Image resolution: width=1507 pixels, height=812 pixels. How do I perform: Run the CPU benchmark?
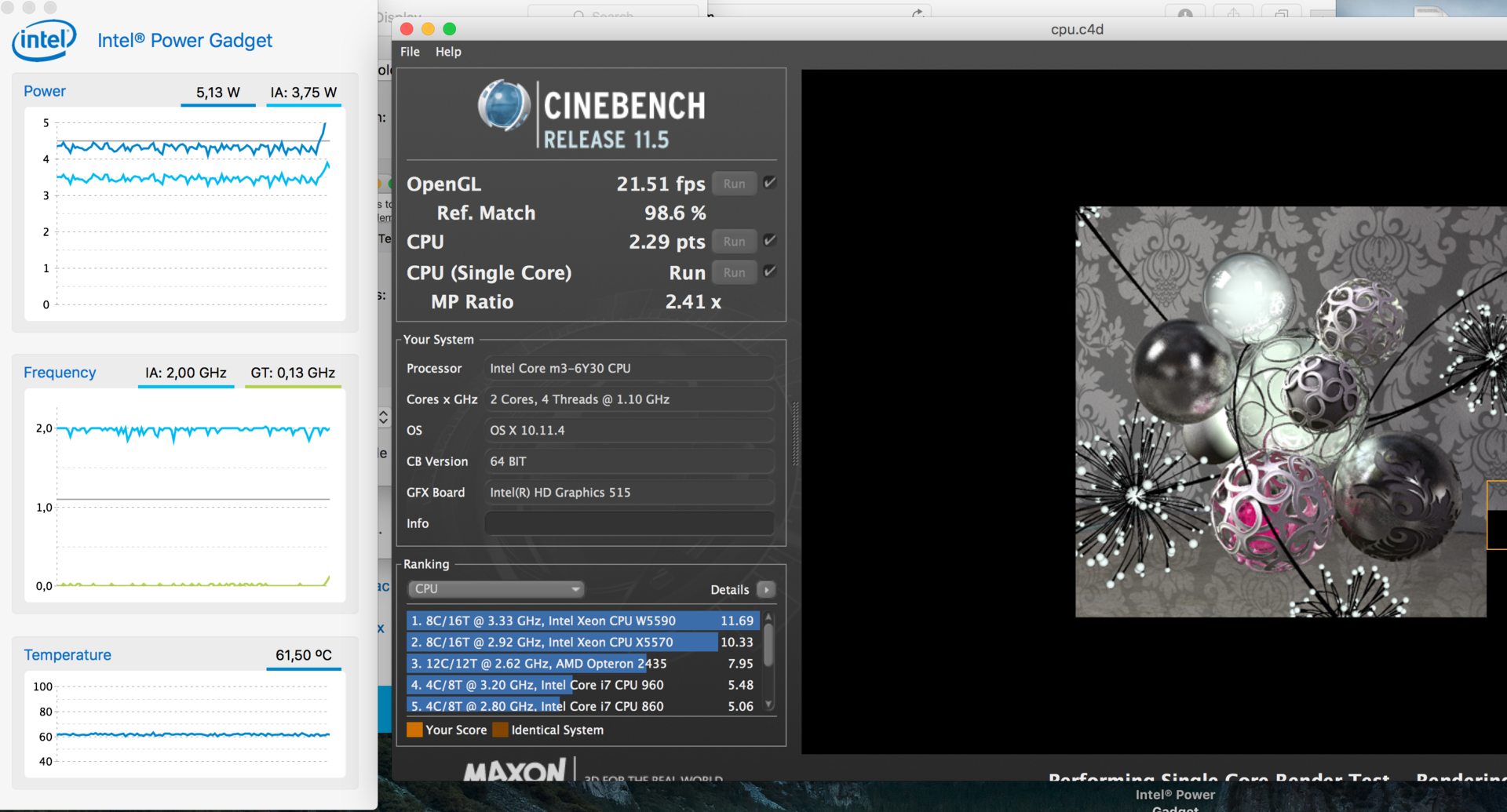pyautogui.click(x=735, y=242)
